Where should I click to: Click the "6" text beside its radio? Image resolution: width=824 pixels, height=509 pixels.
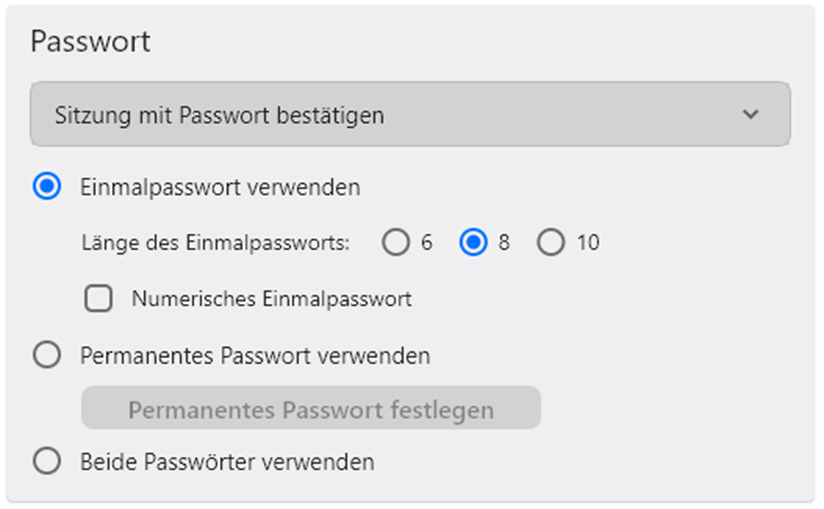pos(427,243)
